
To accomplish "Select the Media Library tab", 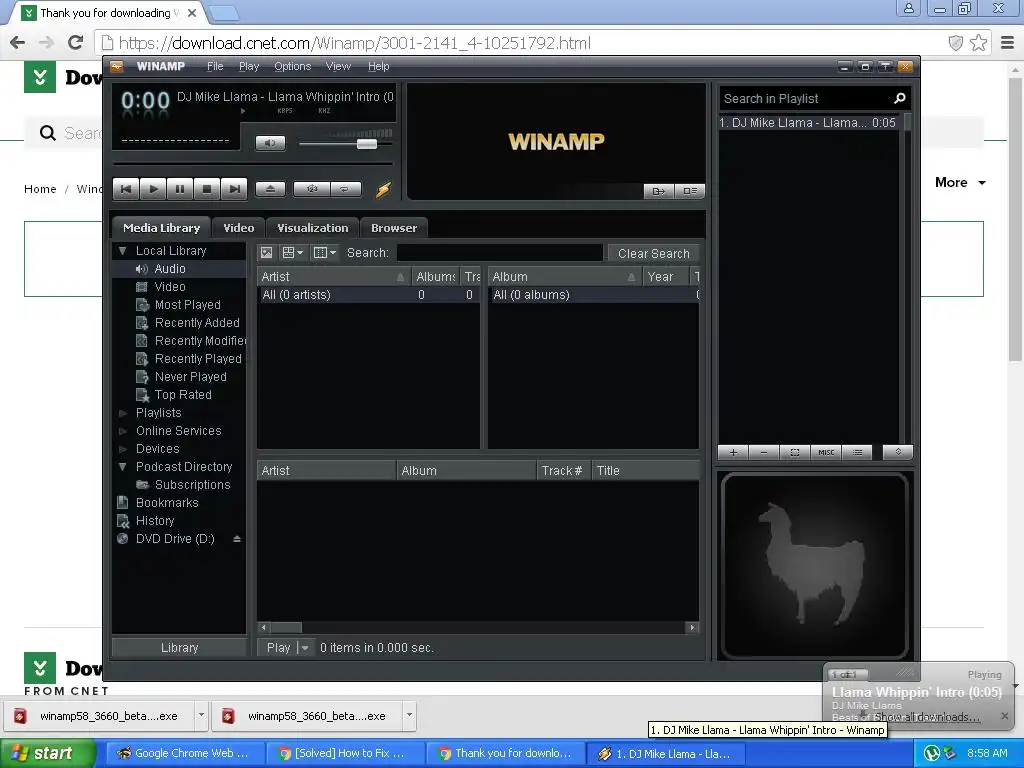I will coord(161,228).
